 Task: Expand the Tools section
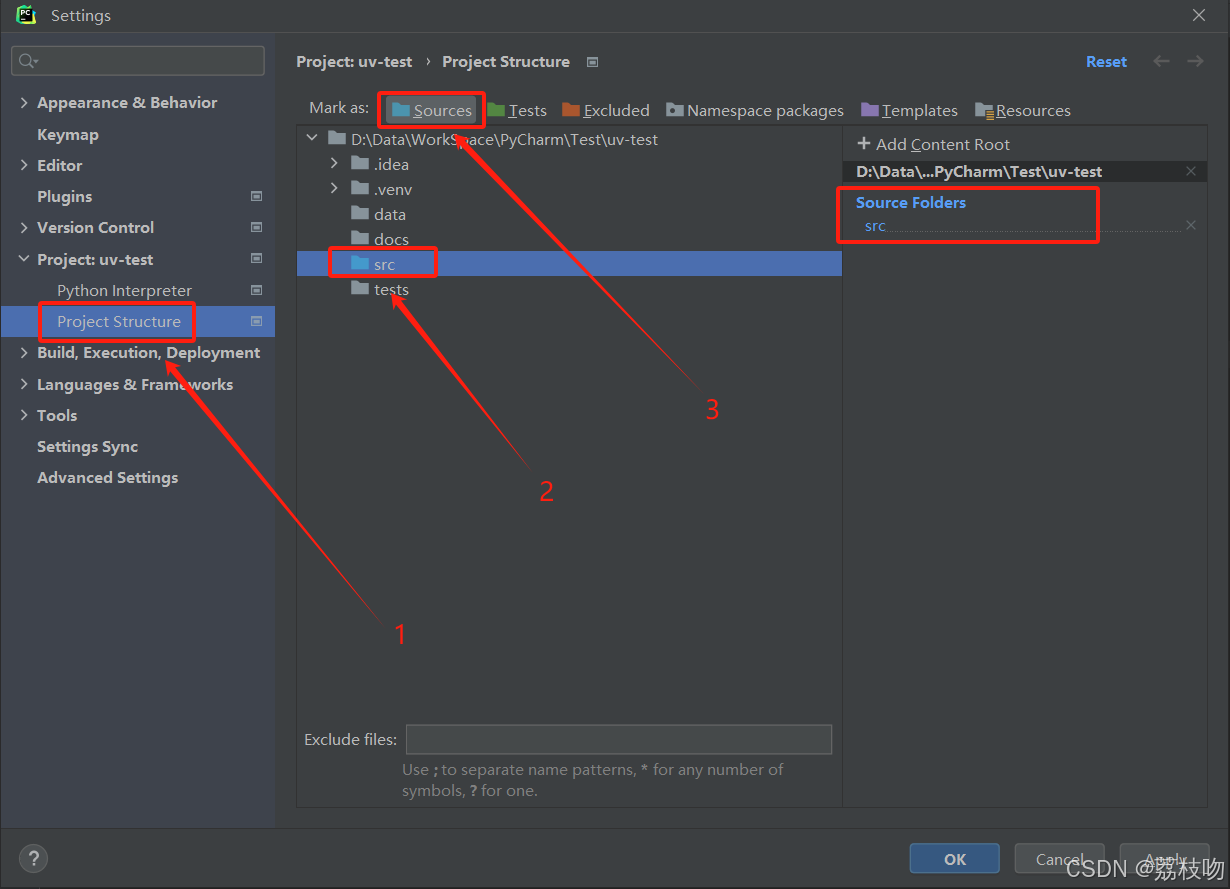pyautogui.click(x=24, y=415)
